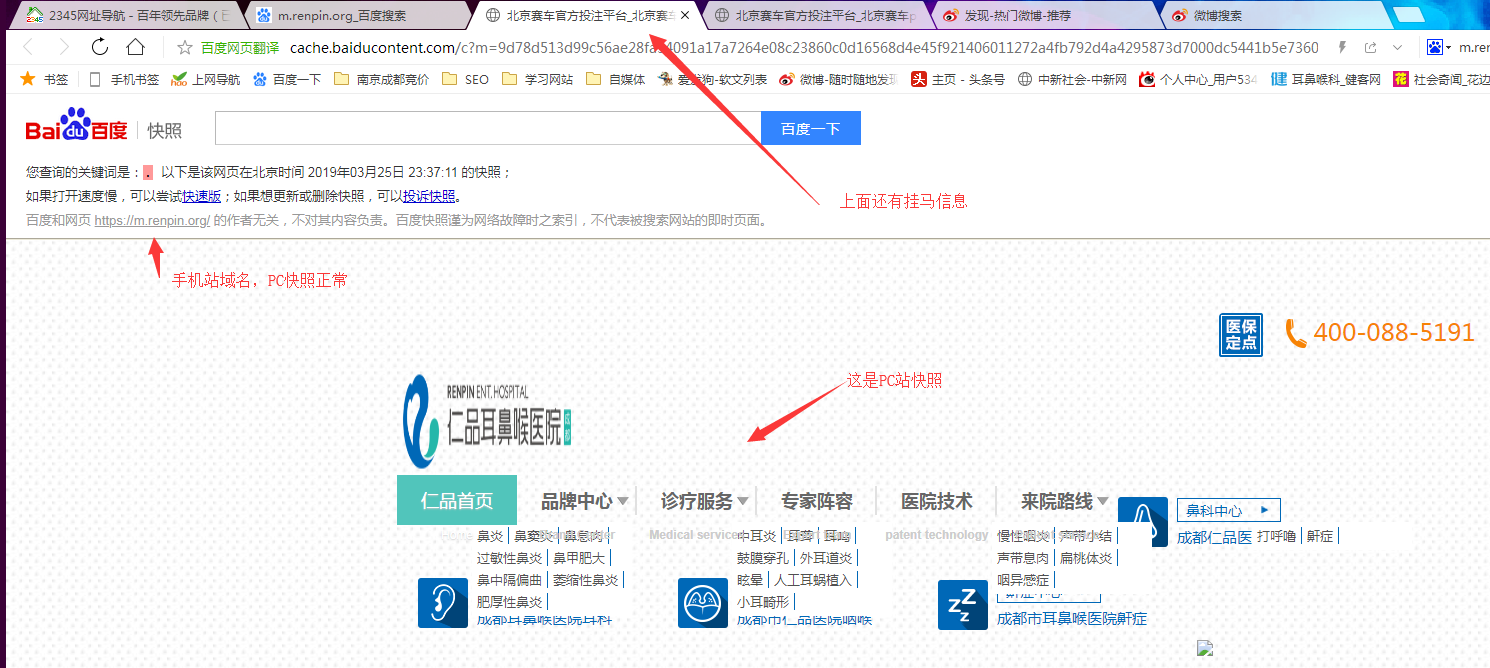Viewport: 1490px width, 668px height.
Task: Open the 品牌中心 nav menu
Action: tap(577, 501)
